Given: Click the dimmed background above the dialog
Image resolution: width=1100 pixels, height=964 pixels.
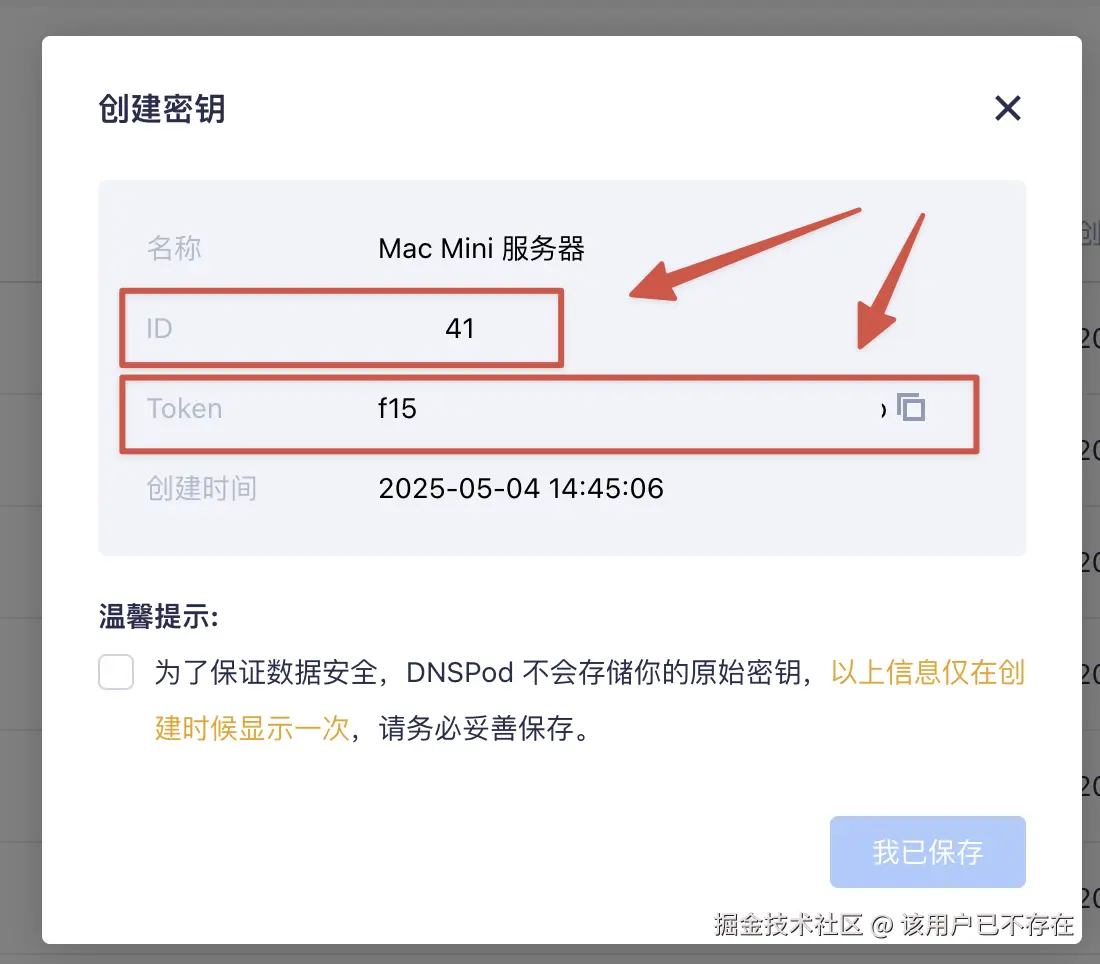Looking at the screenshot, I should tap(550, 17).
